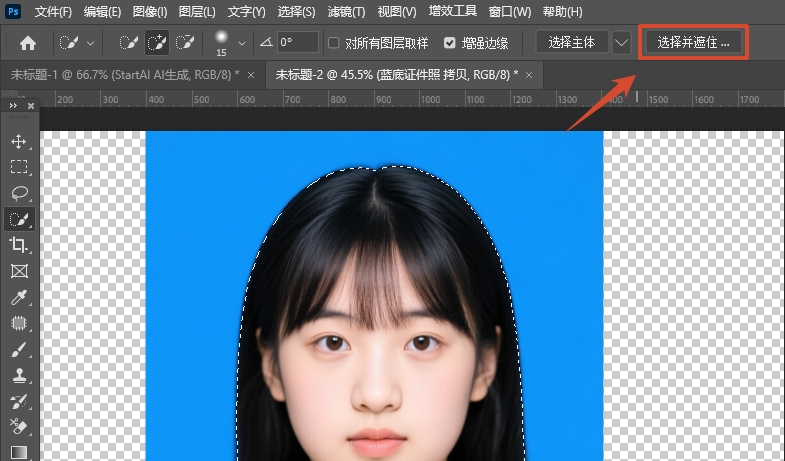Click the Photoshop Ps logo icon

coord(13,11)
